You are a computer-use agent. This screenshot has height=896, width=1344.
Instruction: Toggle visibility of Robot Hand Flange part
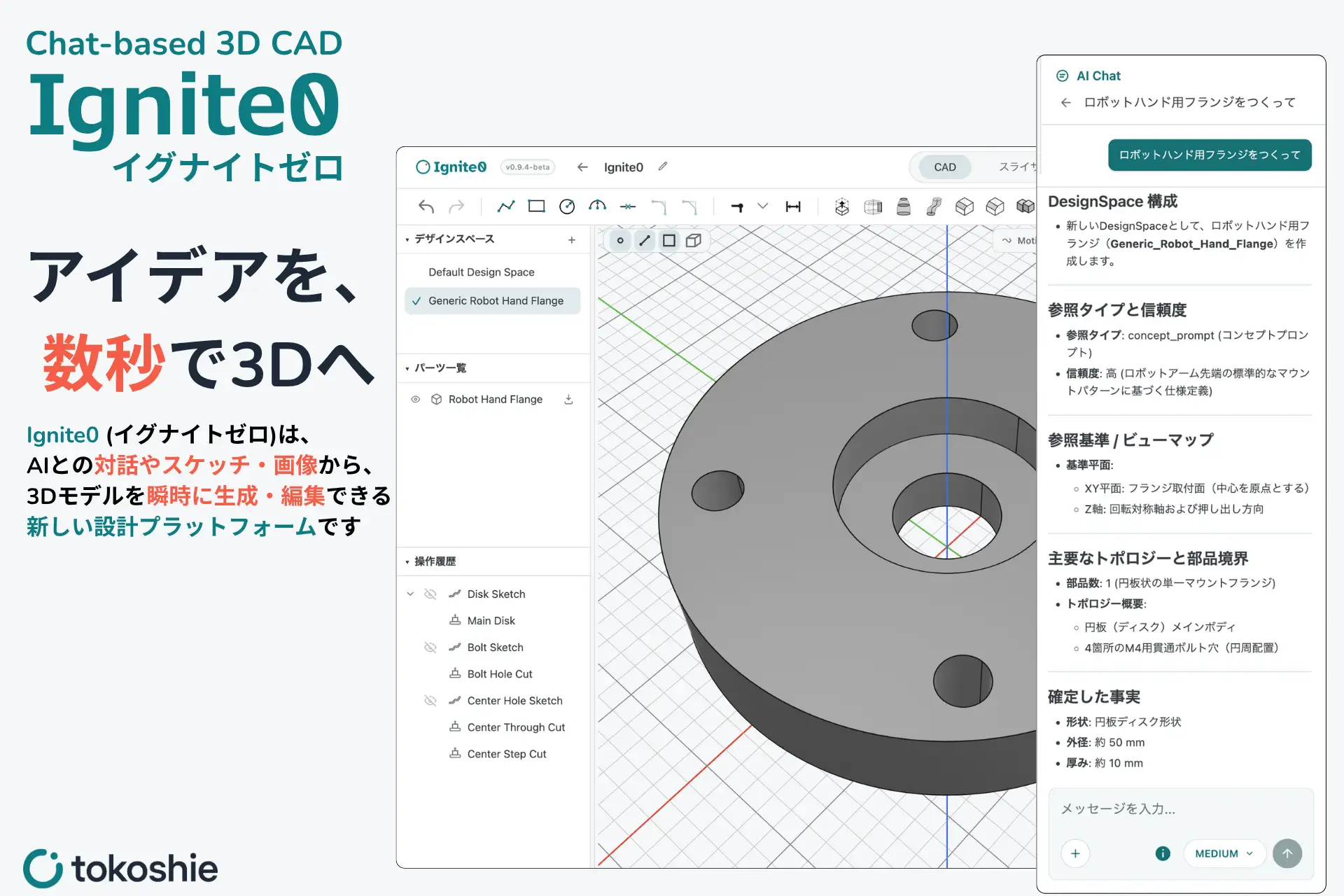(415, 399)
